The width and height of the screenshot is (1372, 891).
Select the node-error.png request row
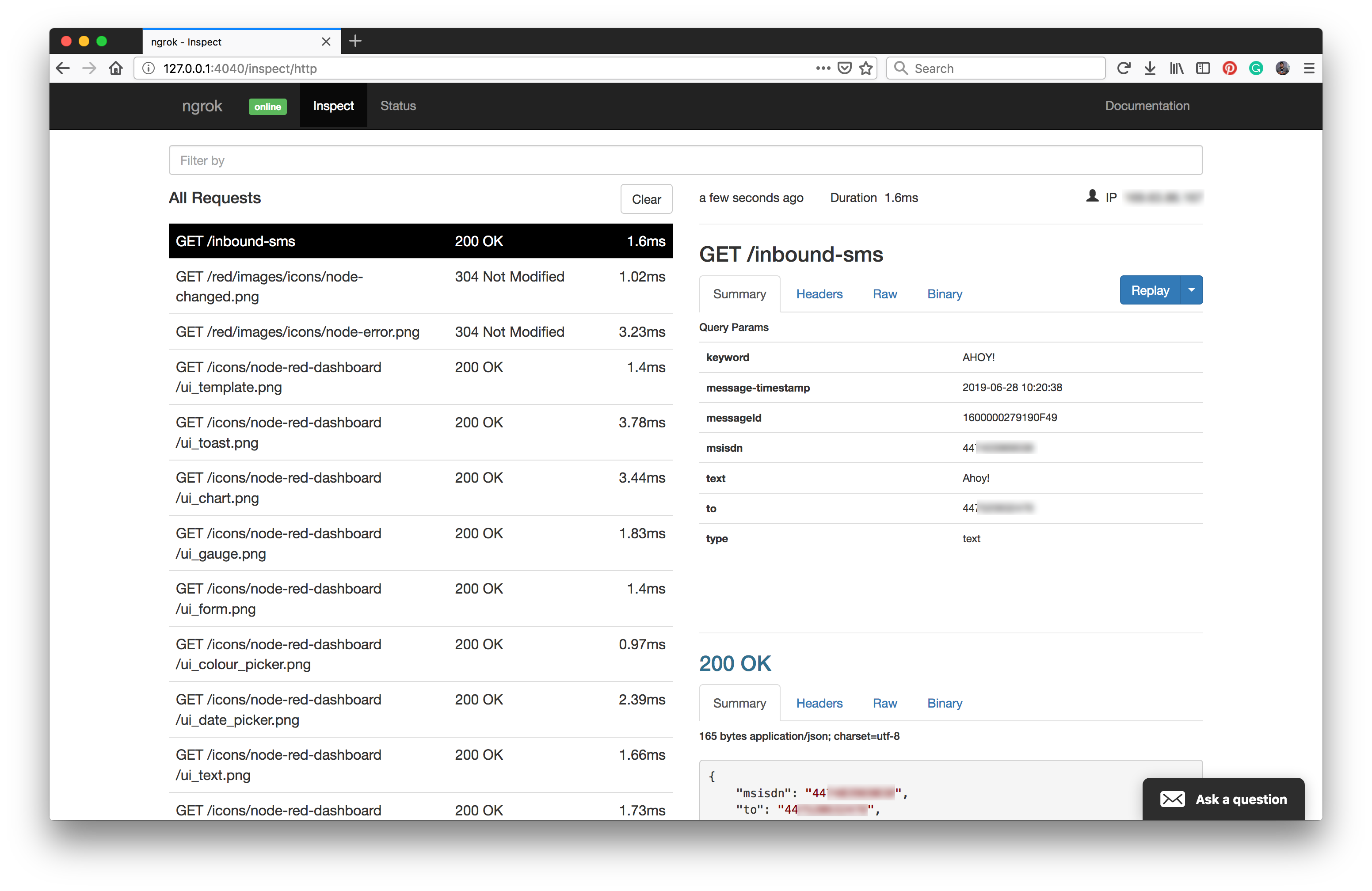420,332
